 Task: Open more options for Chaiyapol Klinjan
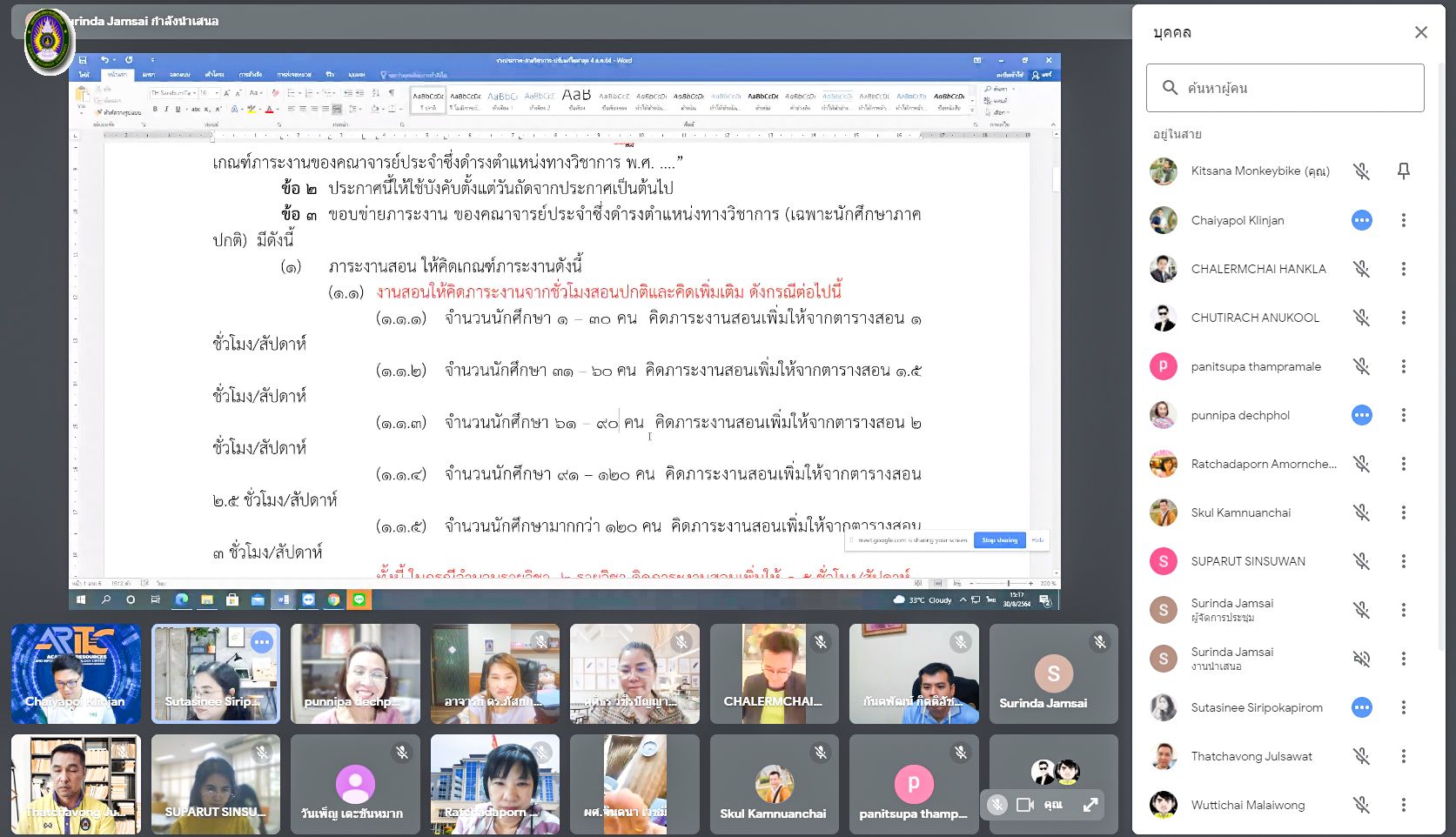click(1403, 220)
